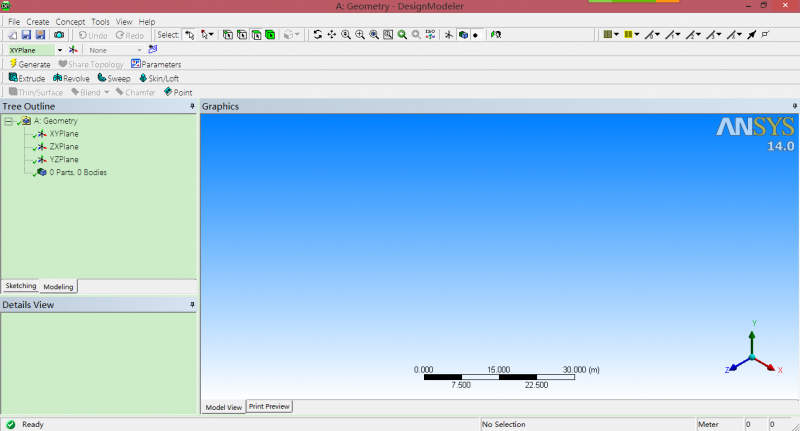
Task: Select the Zoom tool
Action: coord(346,35)
